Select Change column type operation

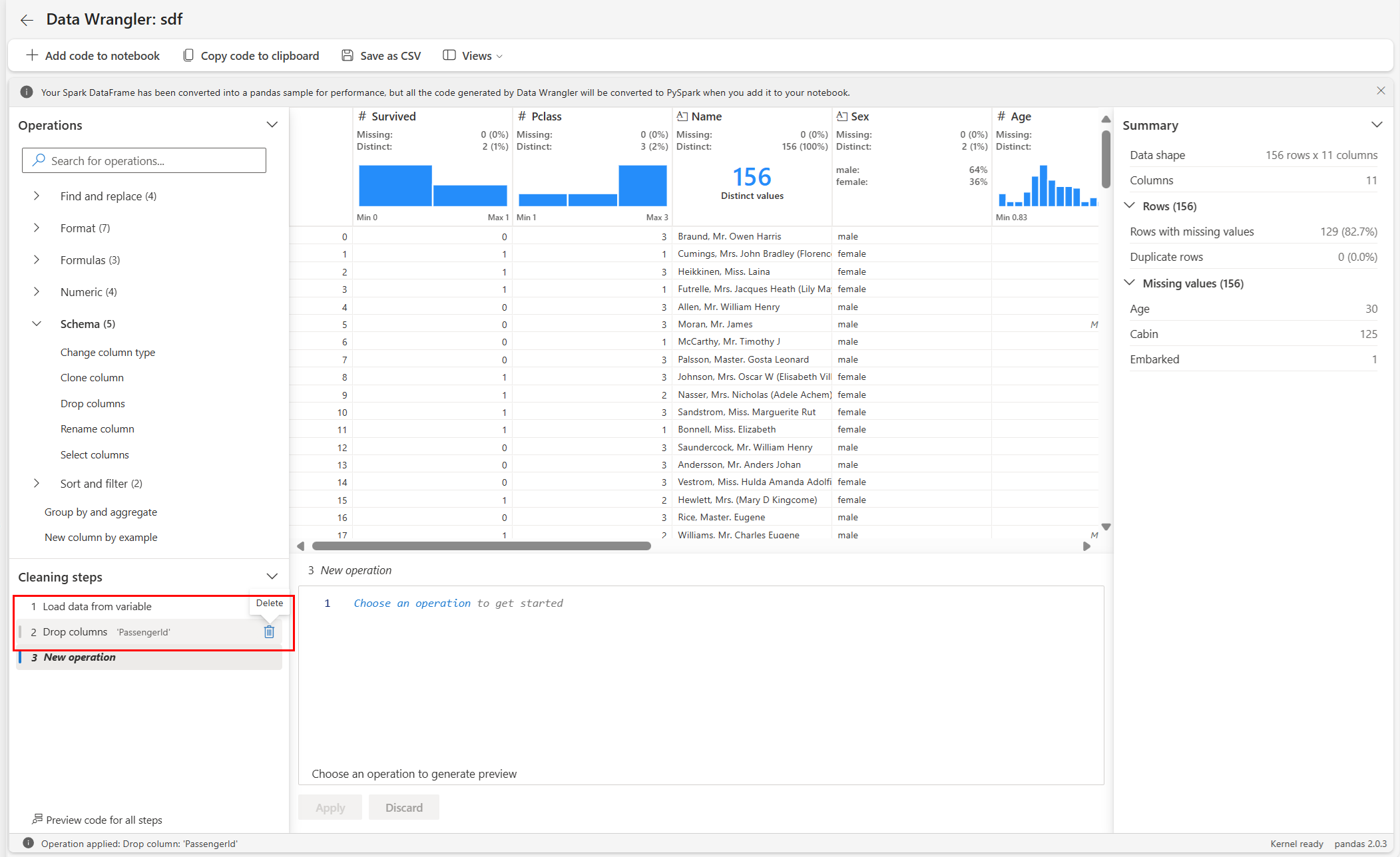108,353
